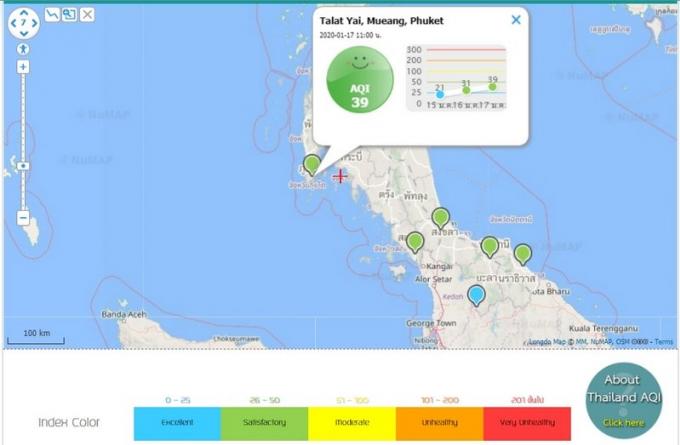Click the Index Color legend label
This screenshot has width=680, height=445.
pyautogui.click(x=69, y=422)
